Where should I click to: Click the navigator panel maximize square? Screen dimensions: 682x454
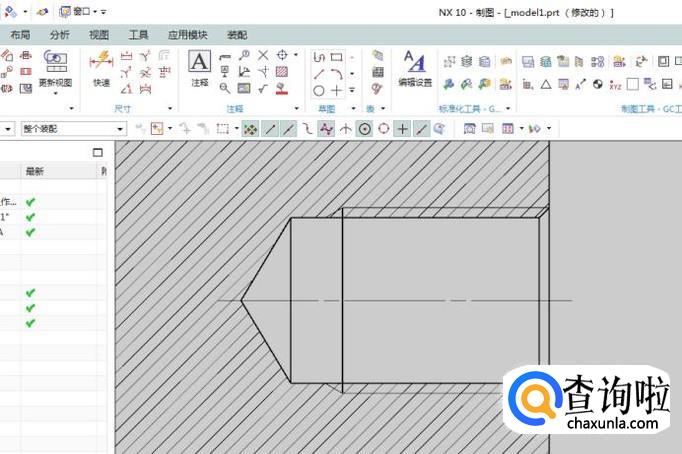pos(98,153)
